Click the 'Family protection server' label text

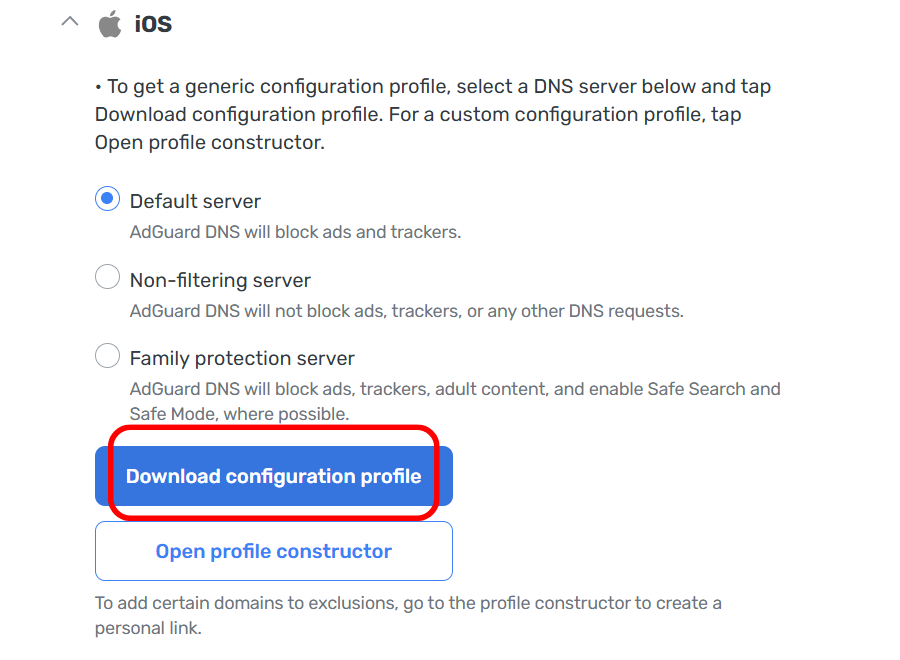[x=242, y=358]
